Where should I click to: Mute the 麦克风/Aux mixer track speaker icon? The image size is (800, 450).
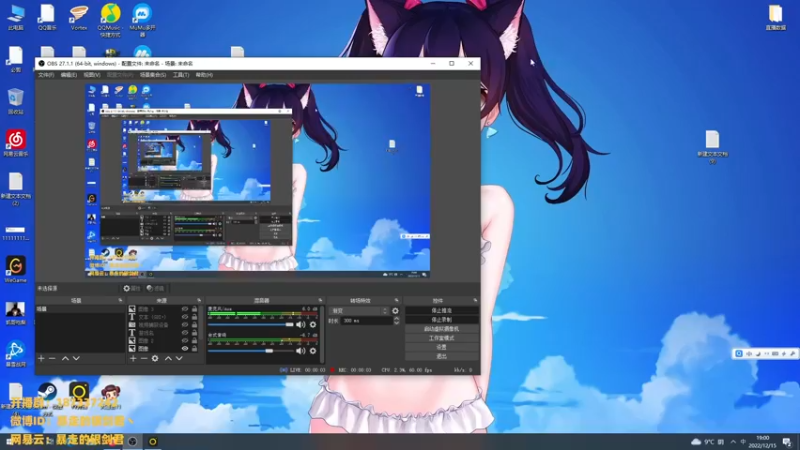point(301,324)
